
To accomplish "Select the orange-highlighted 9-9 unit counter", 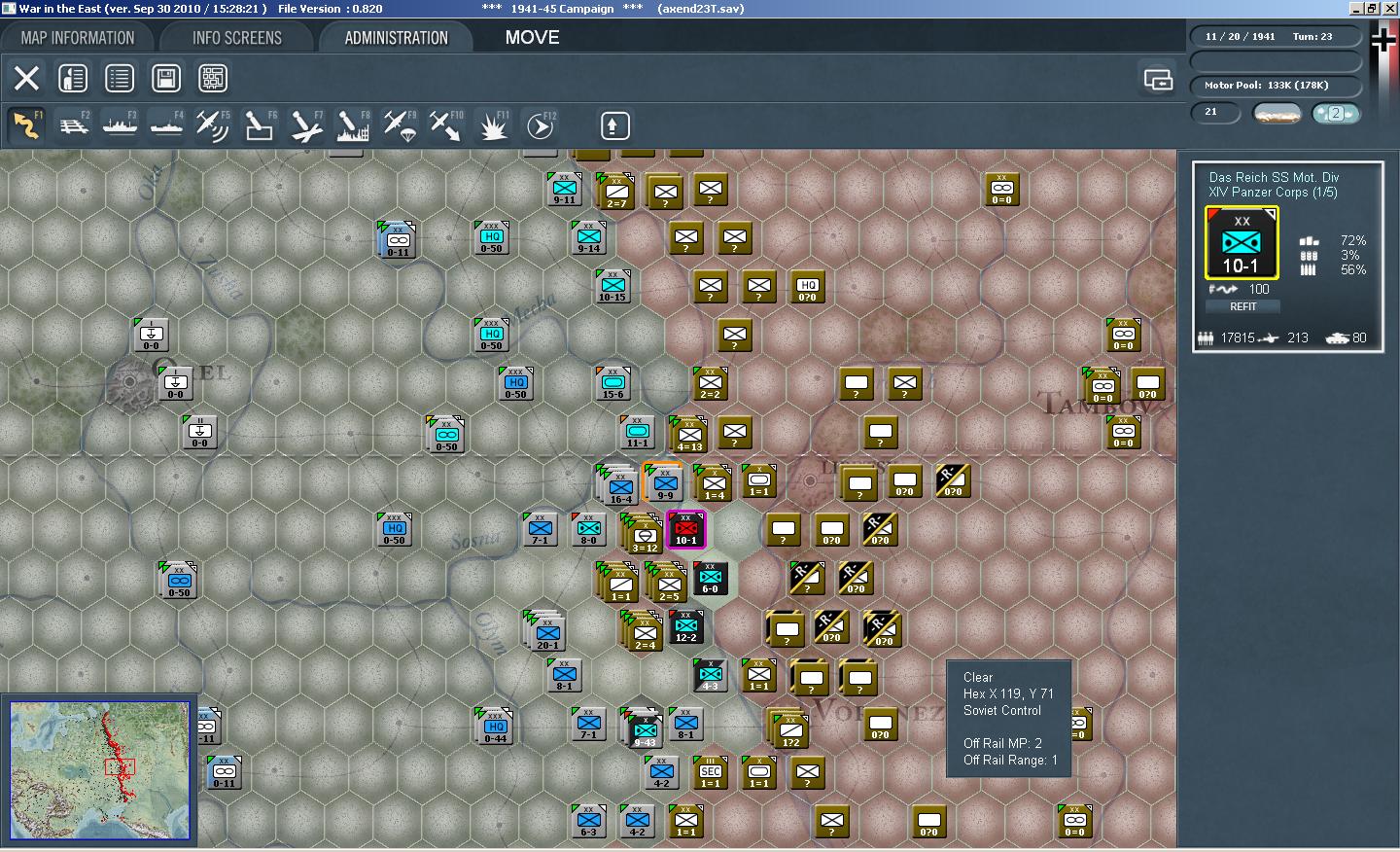I will 665,481.
